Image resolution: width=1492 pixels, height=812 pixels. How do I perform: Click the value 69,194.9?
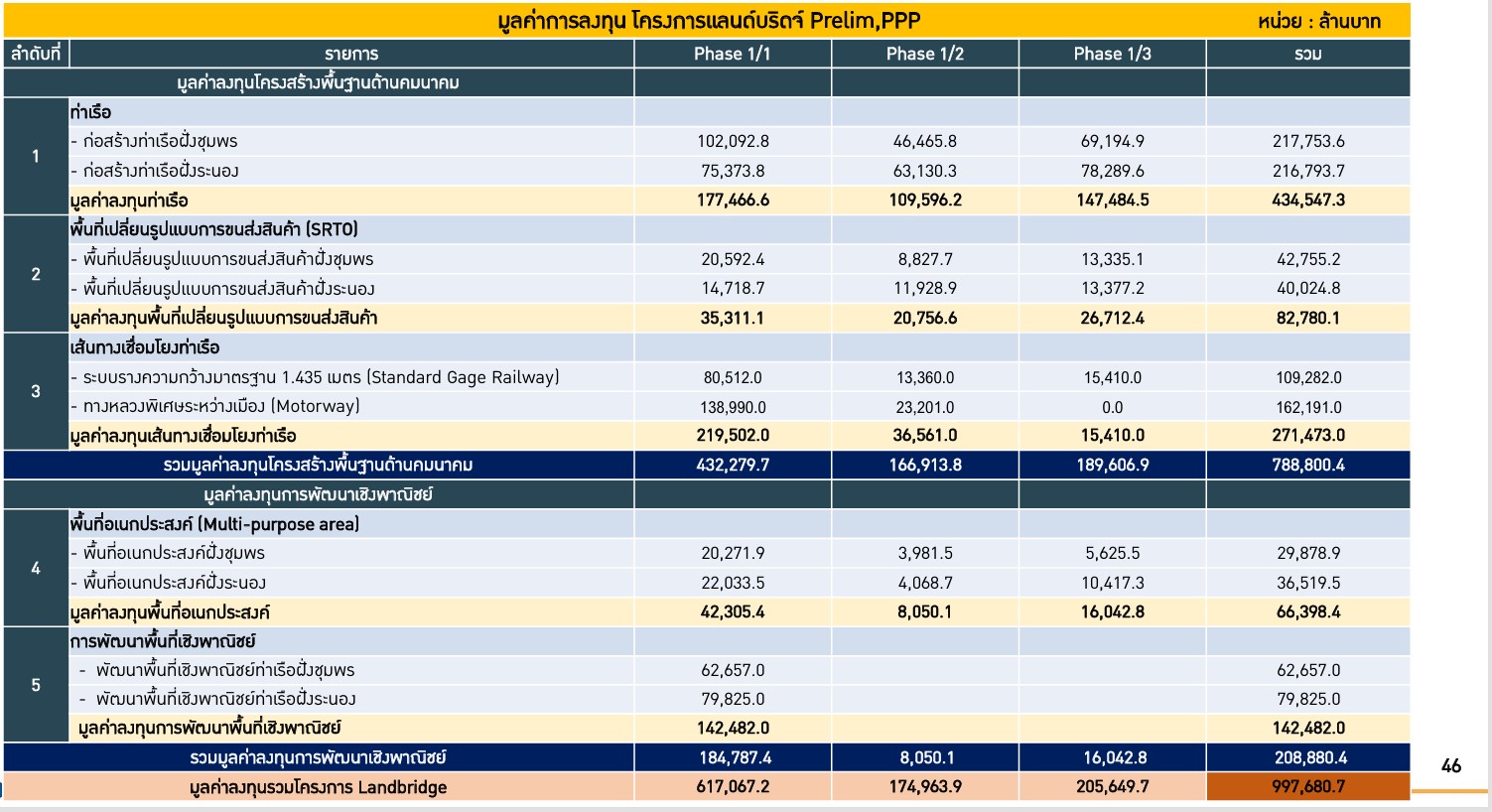pos(1112,141)
